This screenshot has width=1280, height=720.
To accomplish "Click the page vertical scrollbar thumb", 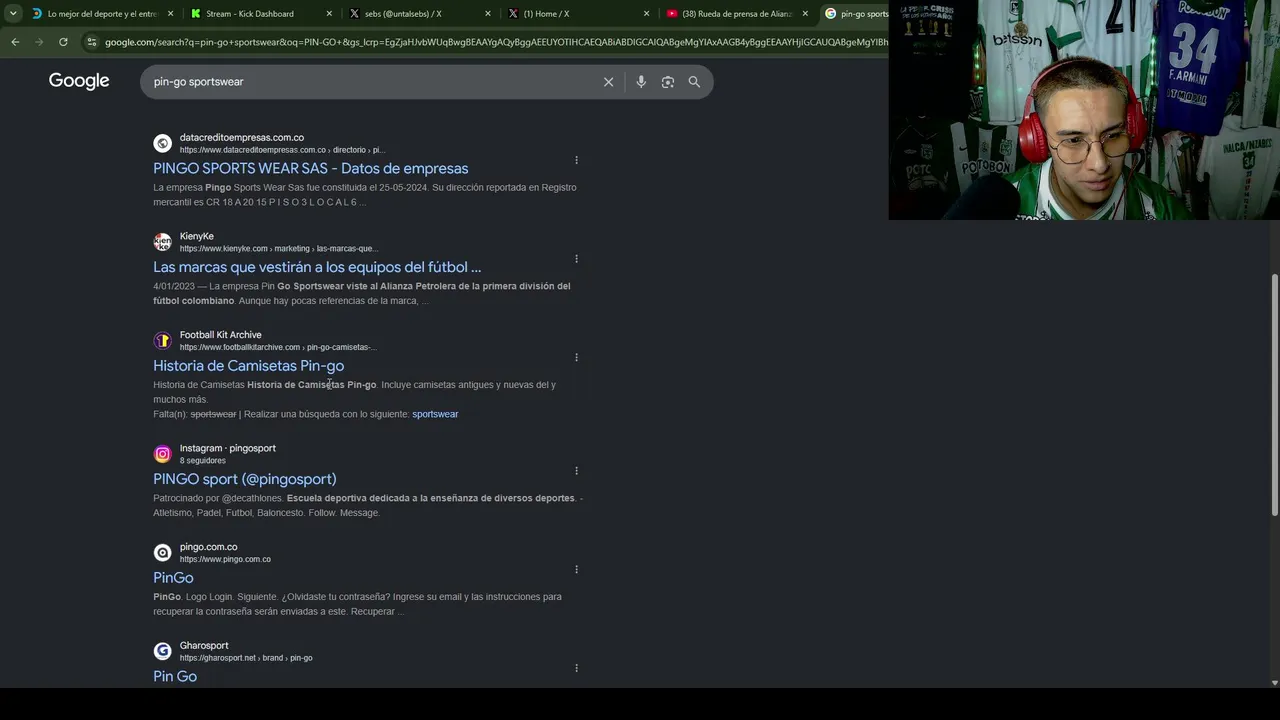I will point(1274,393).
